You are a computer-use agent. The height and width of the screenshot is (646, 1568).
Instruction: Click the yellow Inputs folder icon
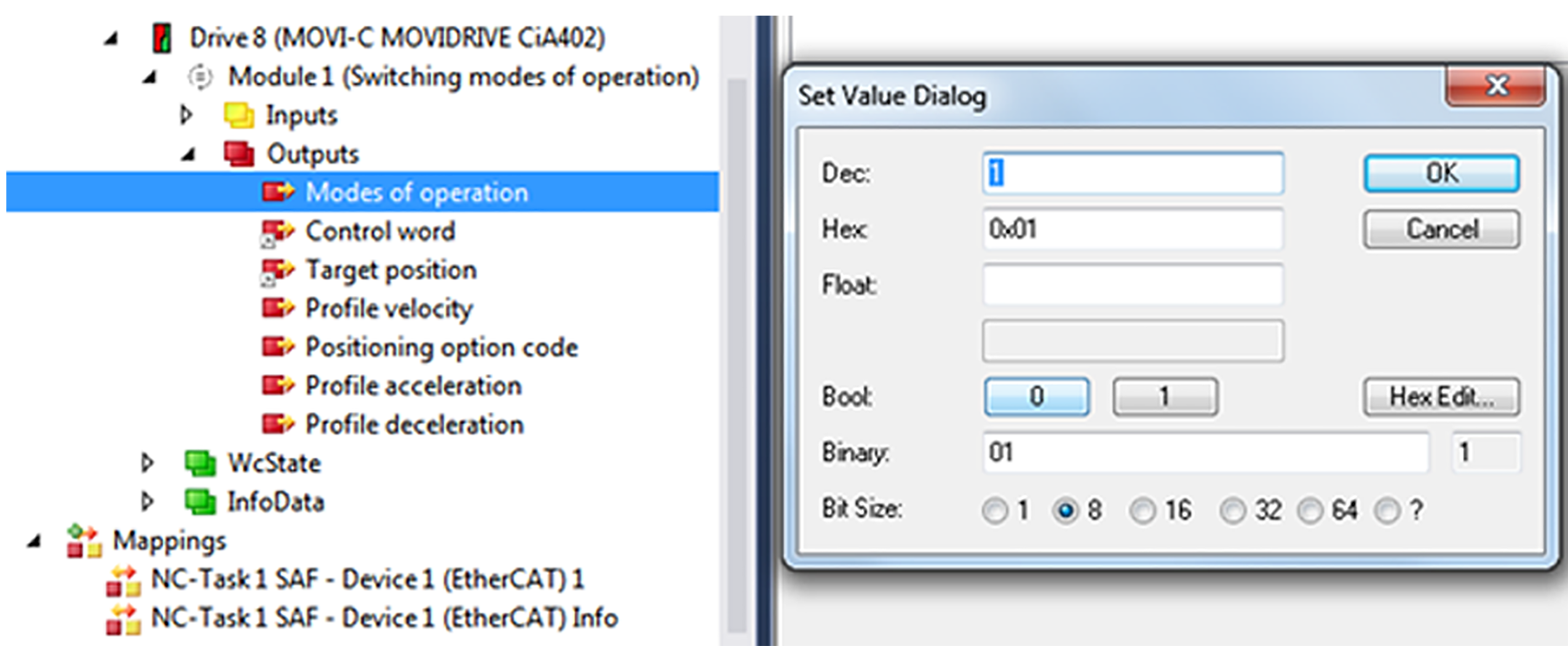239,116
